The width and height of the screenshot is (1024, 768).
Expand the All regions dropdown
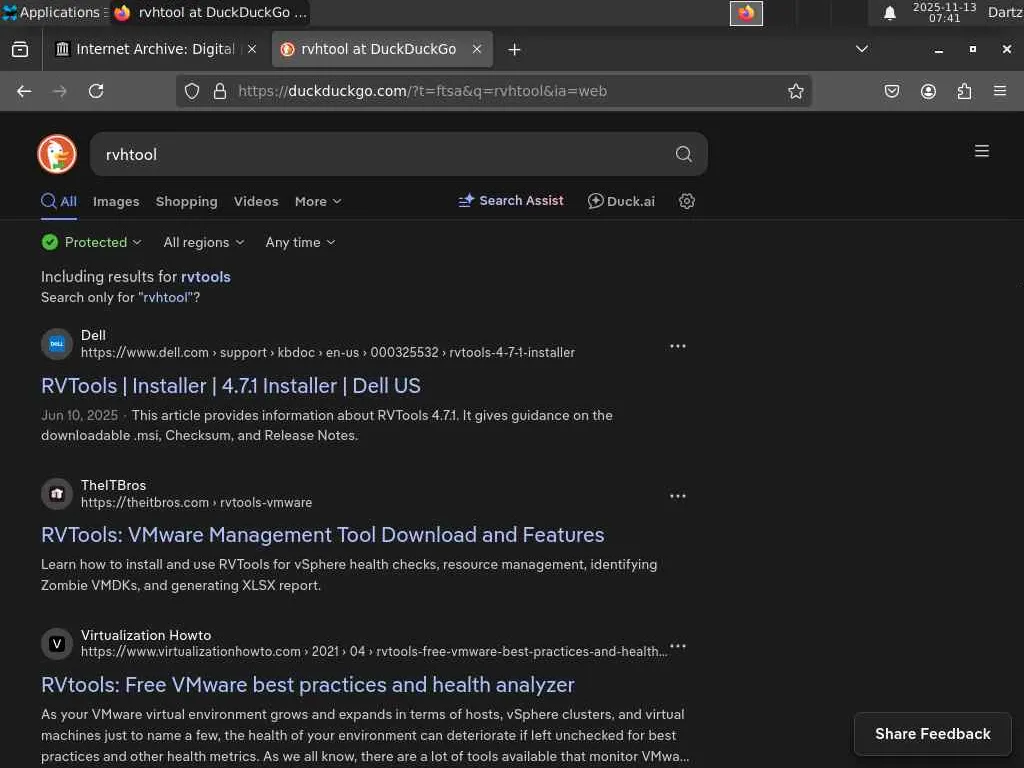(x=204, y=242)
